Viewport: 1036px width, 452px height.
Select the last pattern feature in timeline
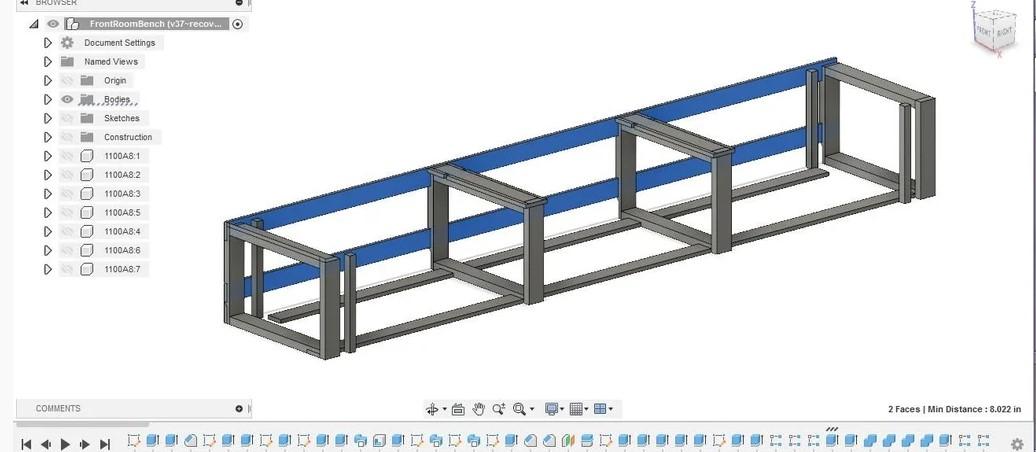[x=983, y=440]
